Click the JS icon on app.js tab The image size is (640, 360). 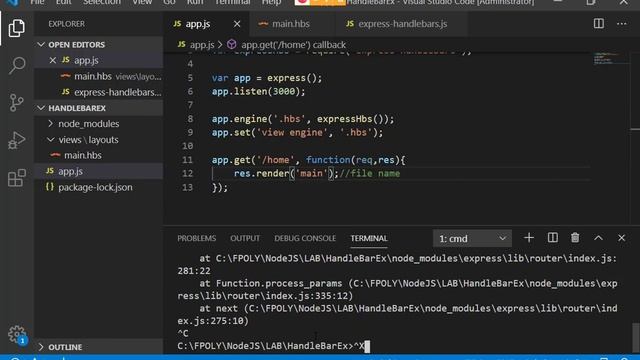point(177,24)
